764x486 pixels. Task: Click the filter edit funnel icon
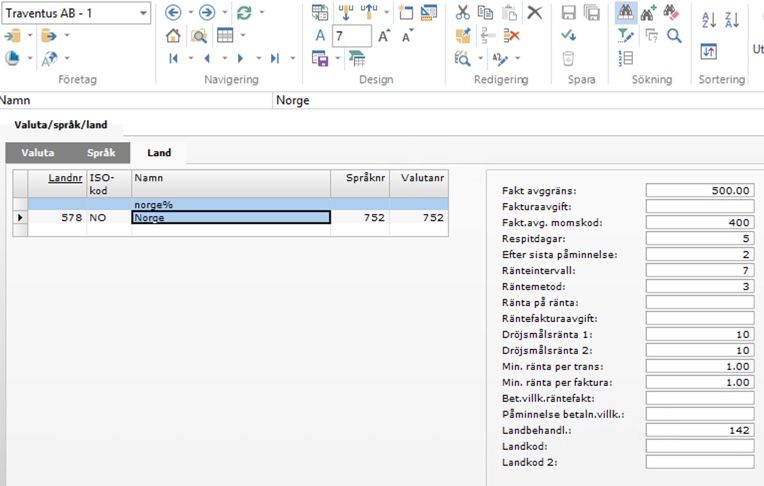pyautogui.click(x=625, y=36)
